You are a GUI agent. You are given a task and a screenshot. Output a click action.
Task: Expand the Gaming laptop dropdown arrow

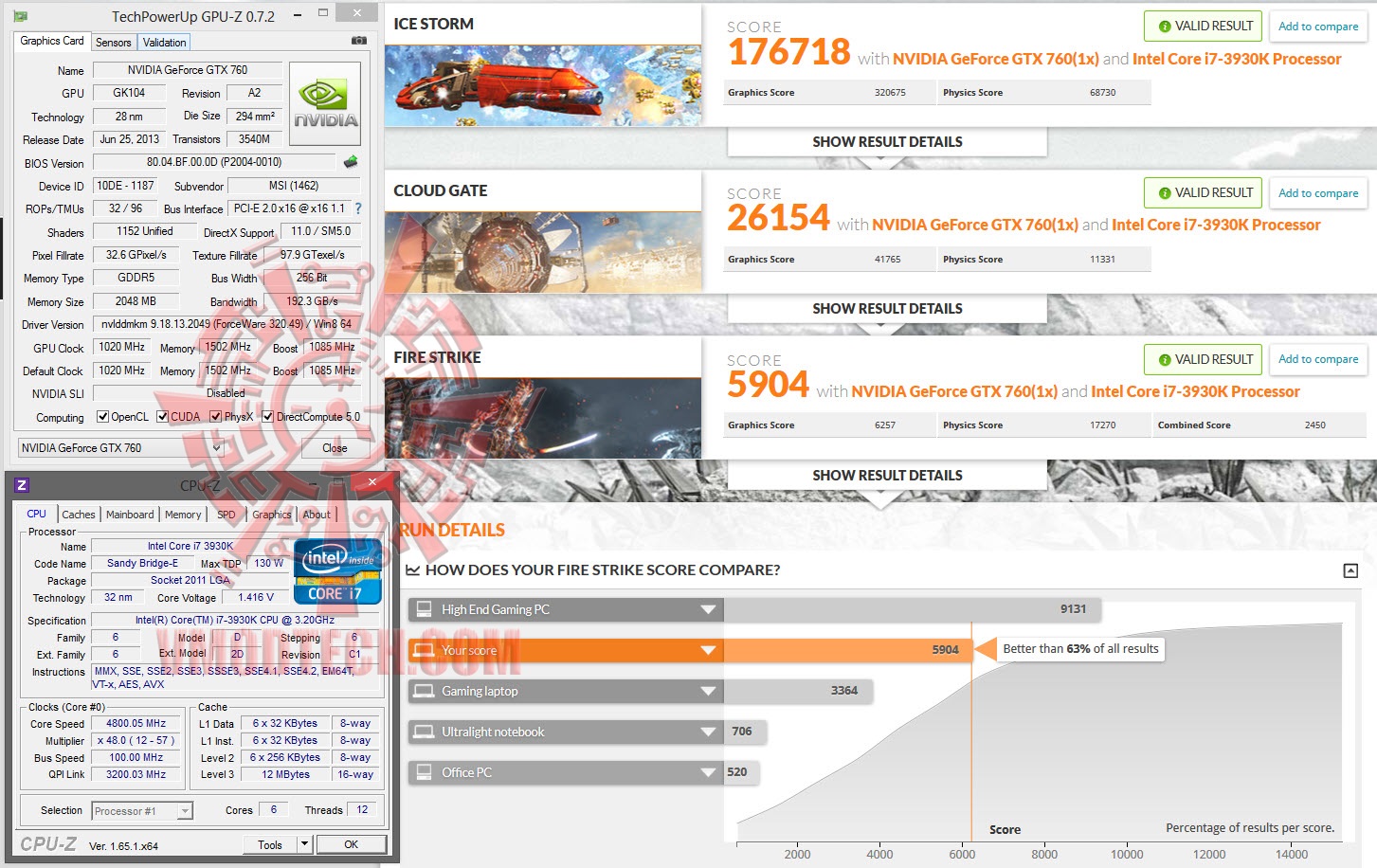[x=708, y=691]
